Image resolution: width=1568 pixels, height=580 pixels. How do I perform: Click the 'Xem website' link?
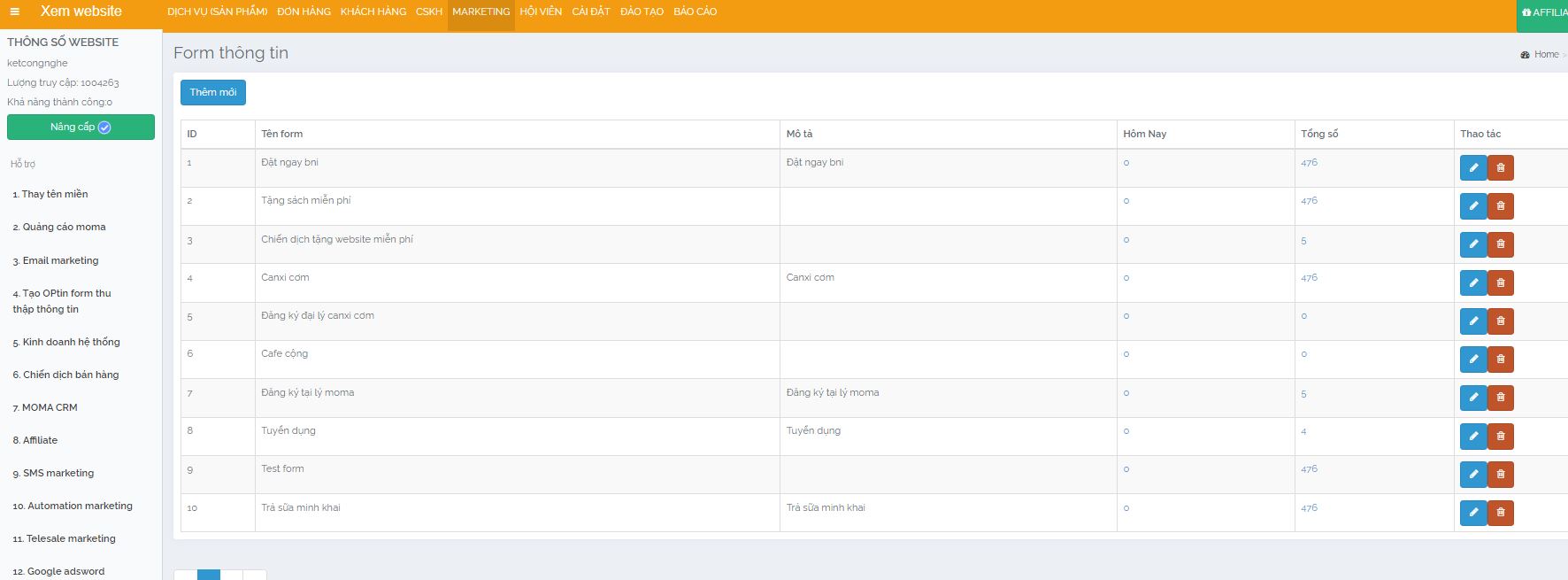[81, 12]
